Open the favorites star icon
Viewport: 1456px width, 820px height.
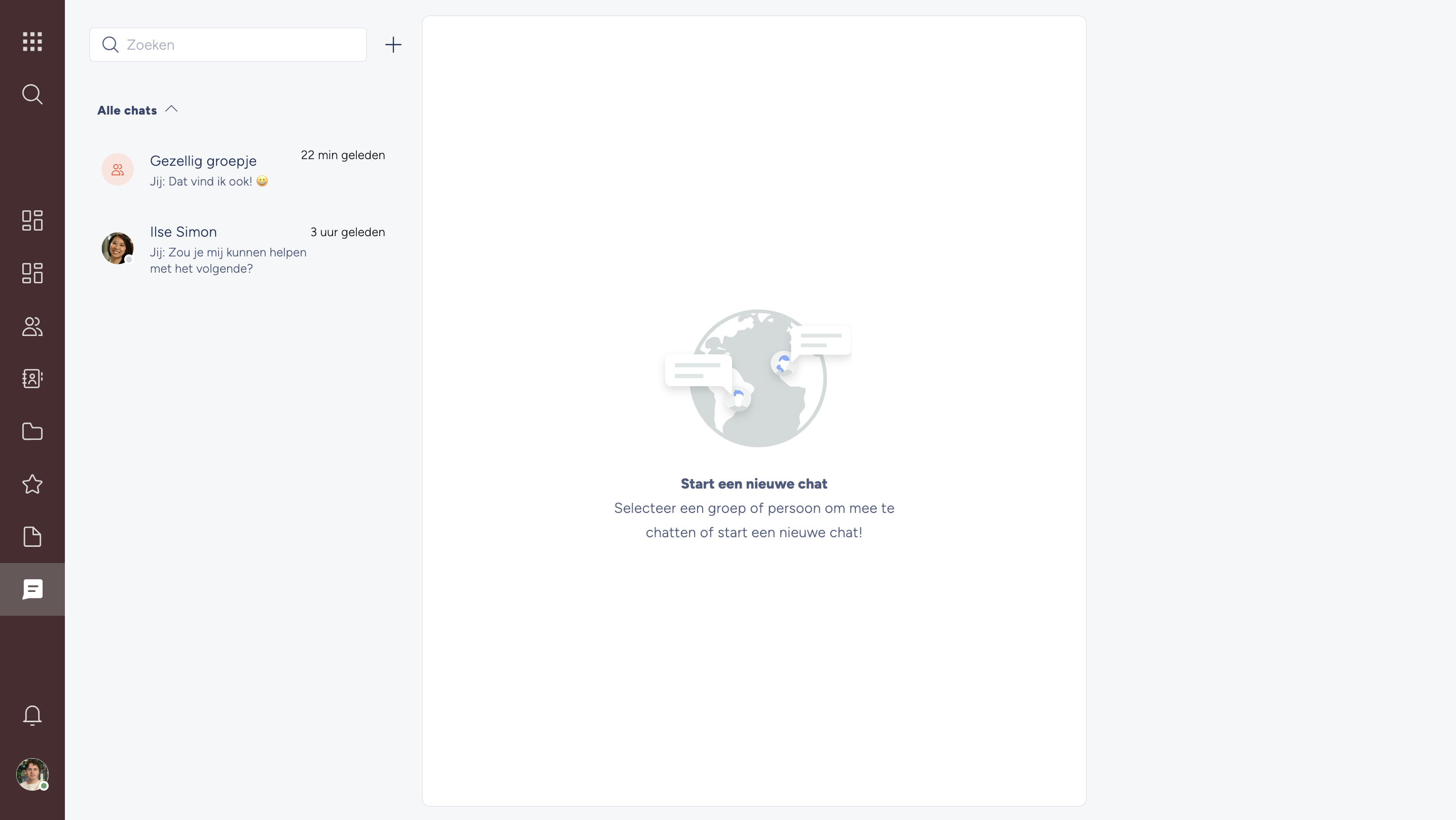32,484
